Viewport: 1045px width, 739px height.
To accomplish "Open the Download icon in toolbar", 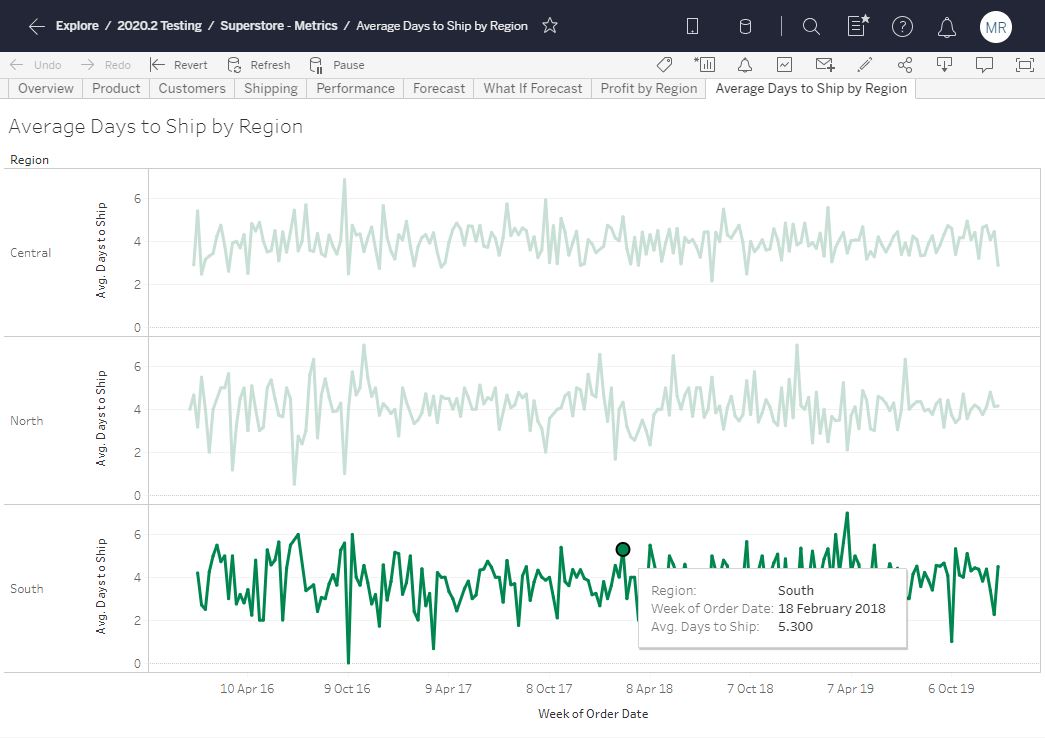I will (x=944, y=65).
